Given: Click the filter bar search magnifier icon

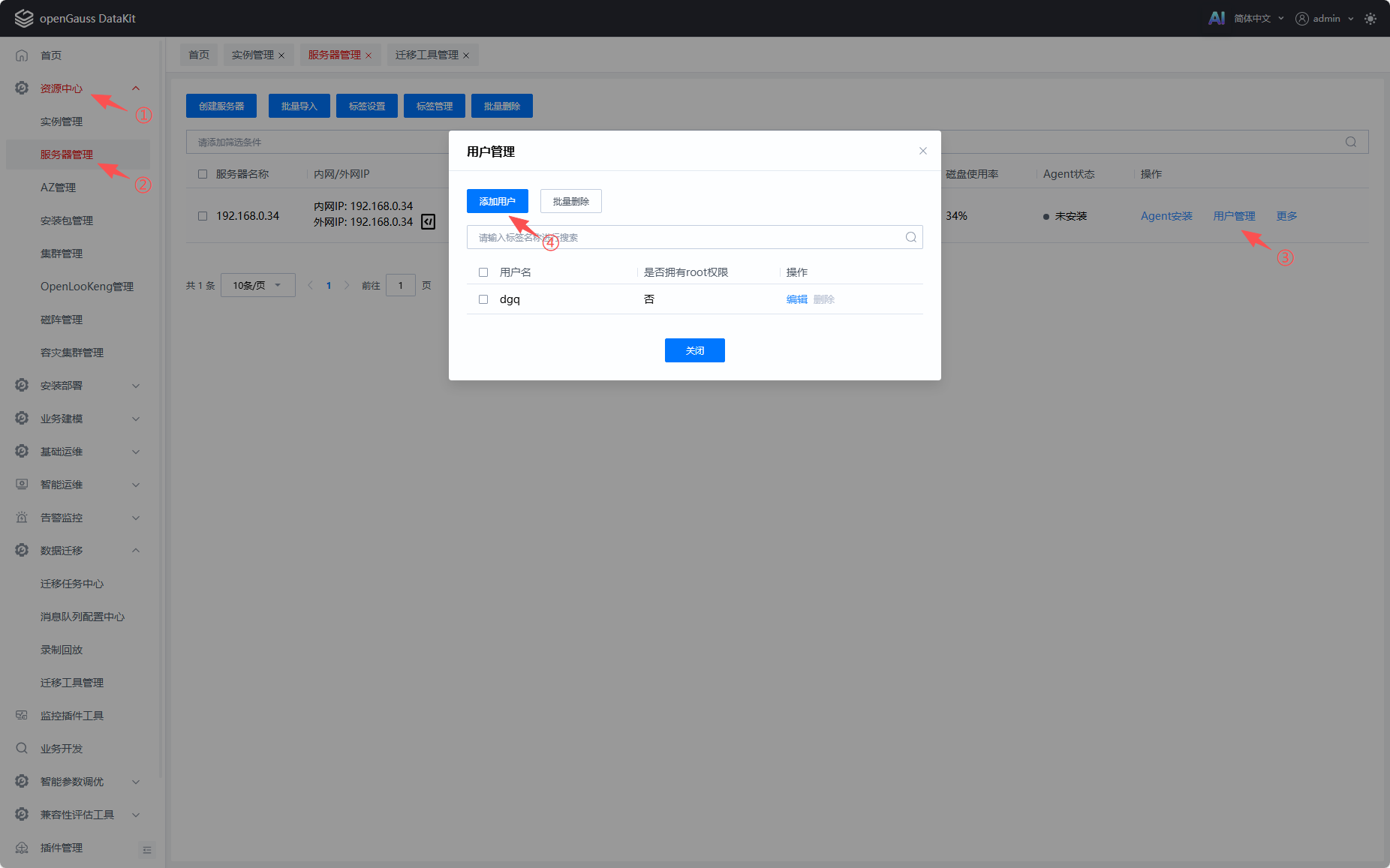Looking at the screenshot, I should (1350, 142).
